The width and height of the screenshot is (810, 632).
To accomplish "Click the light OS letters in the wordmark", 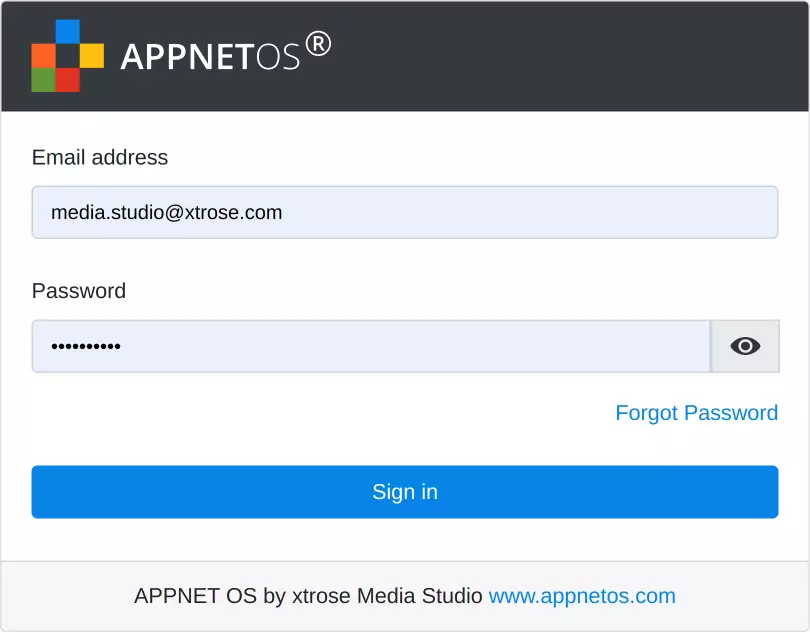I will [277, 58].
